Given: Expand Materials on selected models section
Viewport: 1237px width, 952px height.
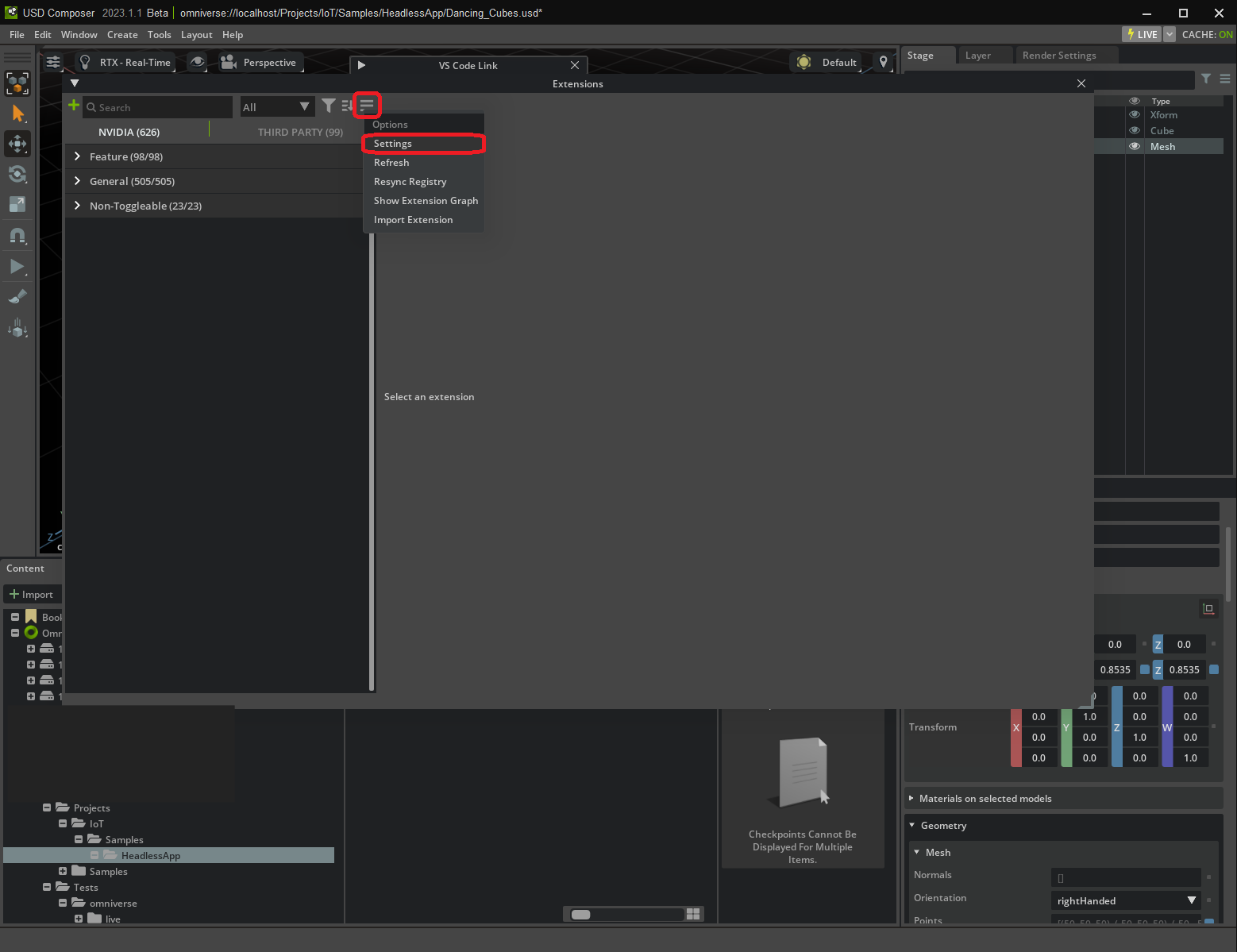Looking at the screenshot, I should [911, 798].
